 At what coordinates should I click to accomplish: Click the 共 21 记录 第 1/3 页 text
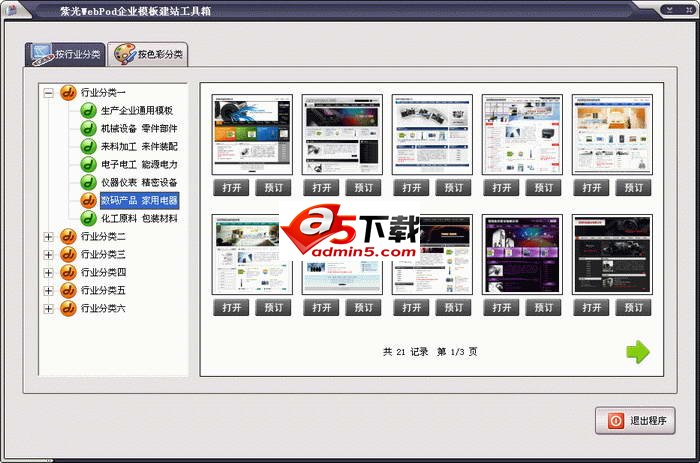[430, 352]
